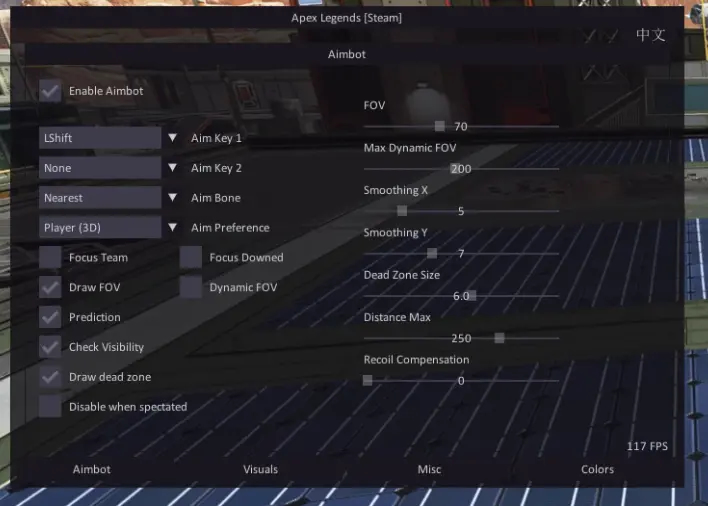The height and width of the screenshot is (506, 708).
Task: Toggle the Check Visibility checkbox
Action: (50, 347)
